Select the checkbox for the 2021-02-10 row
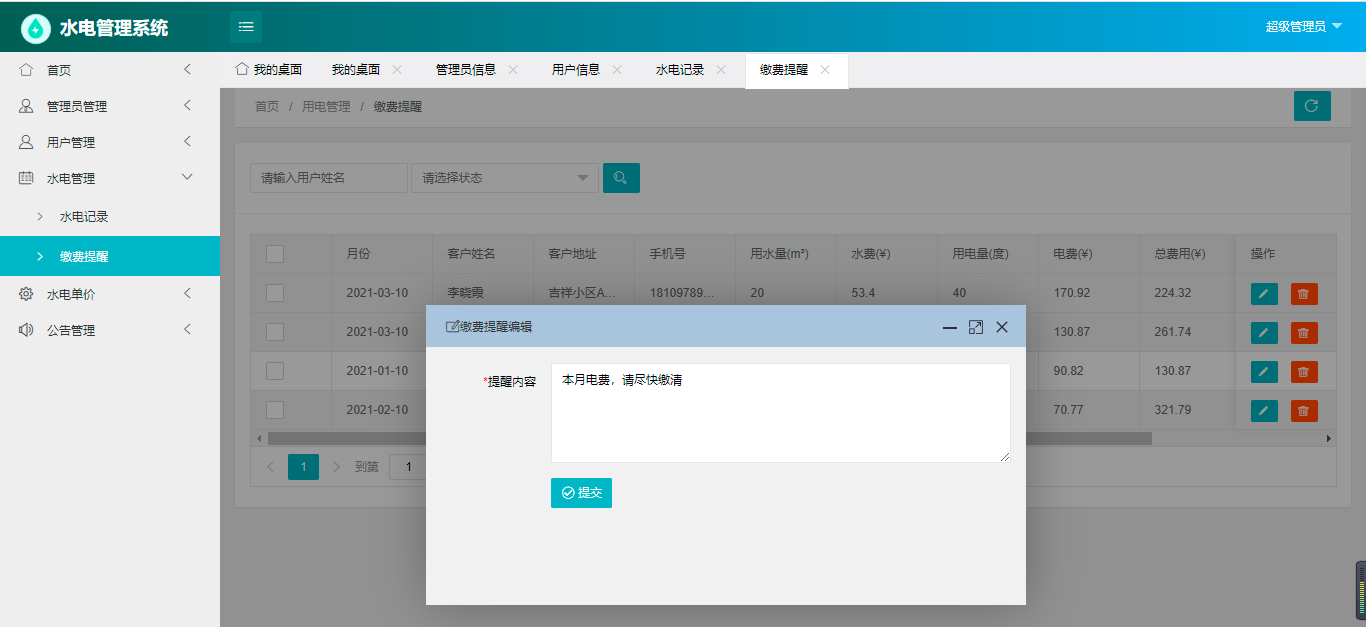 (x=275, y=410)
